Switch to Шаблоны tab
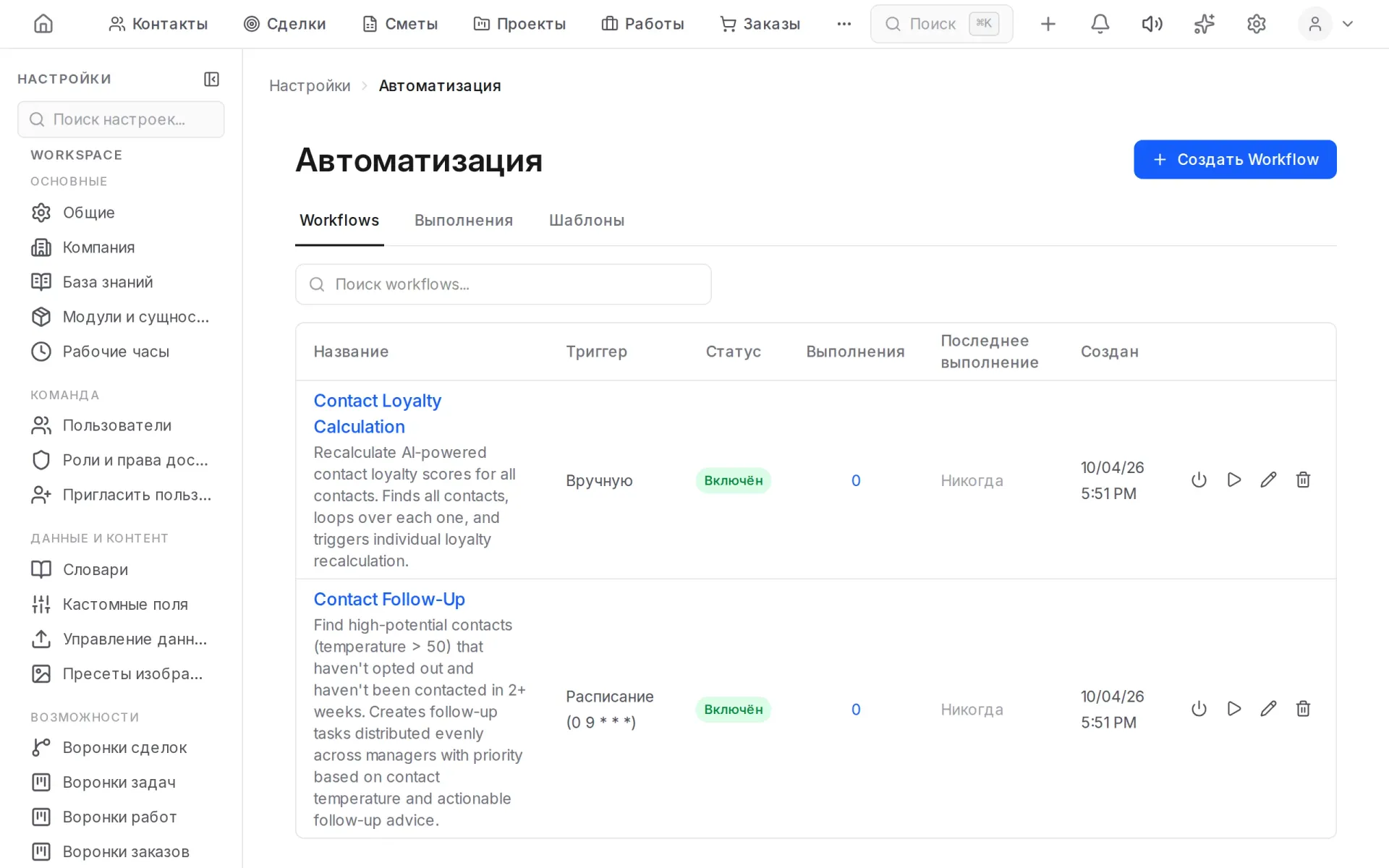This screenshot has width=1389, height=868. pos(587,221)
